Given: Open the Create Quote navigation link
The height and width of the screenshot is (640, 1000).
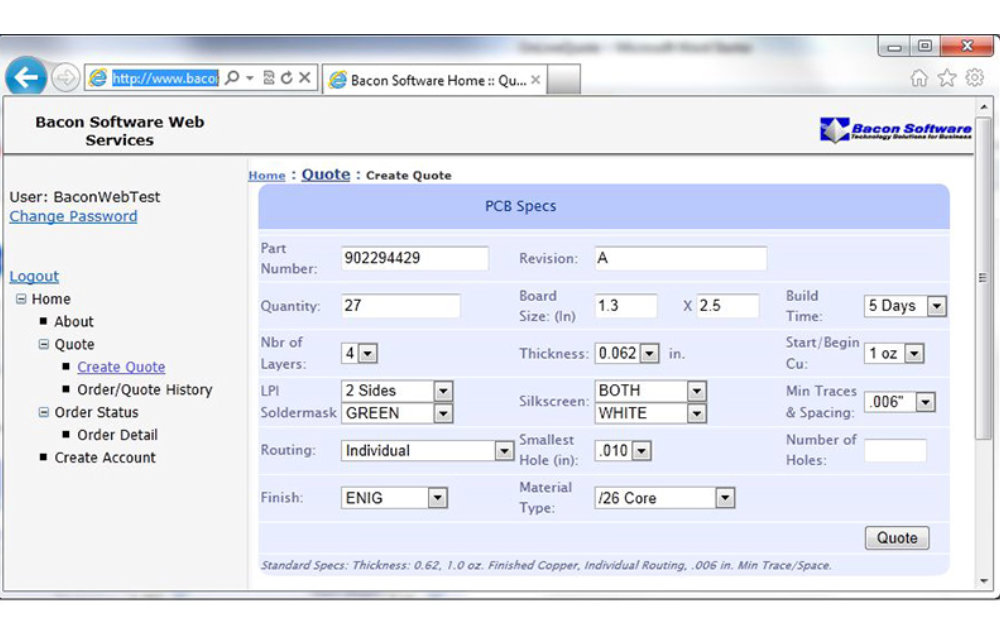Looking at the screenshot, I should point(121,367).
